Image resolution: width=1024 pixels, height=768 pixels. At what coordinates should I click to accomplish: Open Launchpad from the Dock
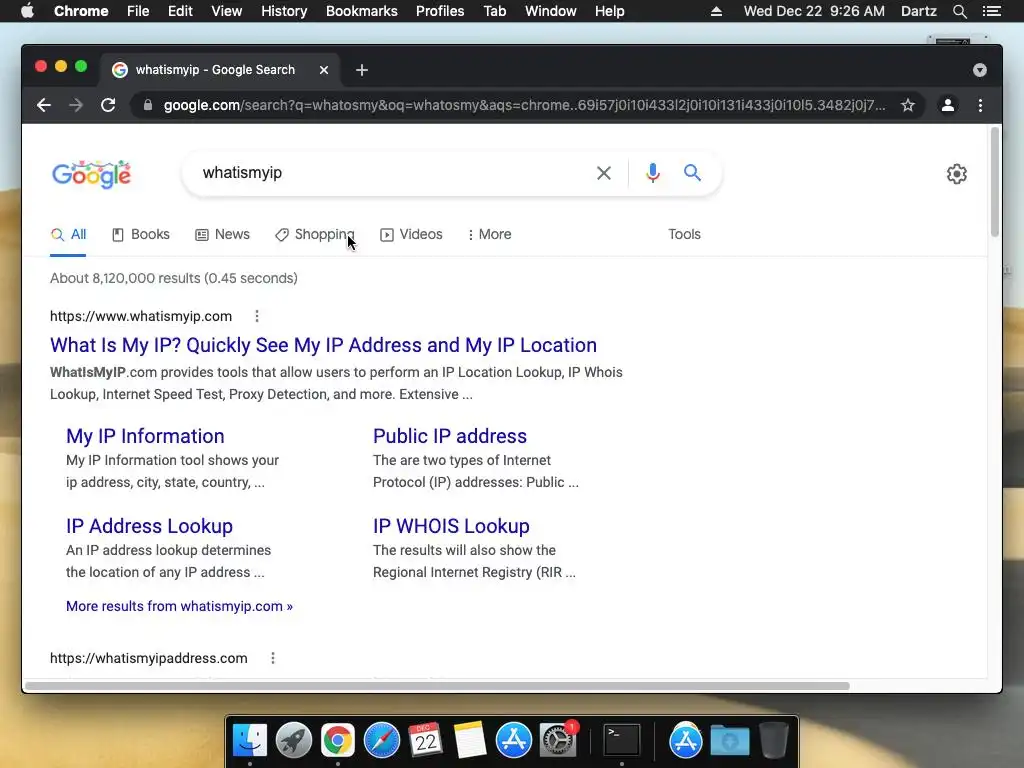point(293,741)
